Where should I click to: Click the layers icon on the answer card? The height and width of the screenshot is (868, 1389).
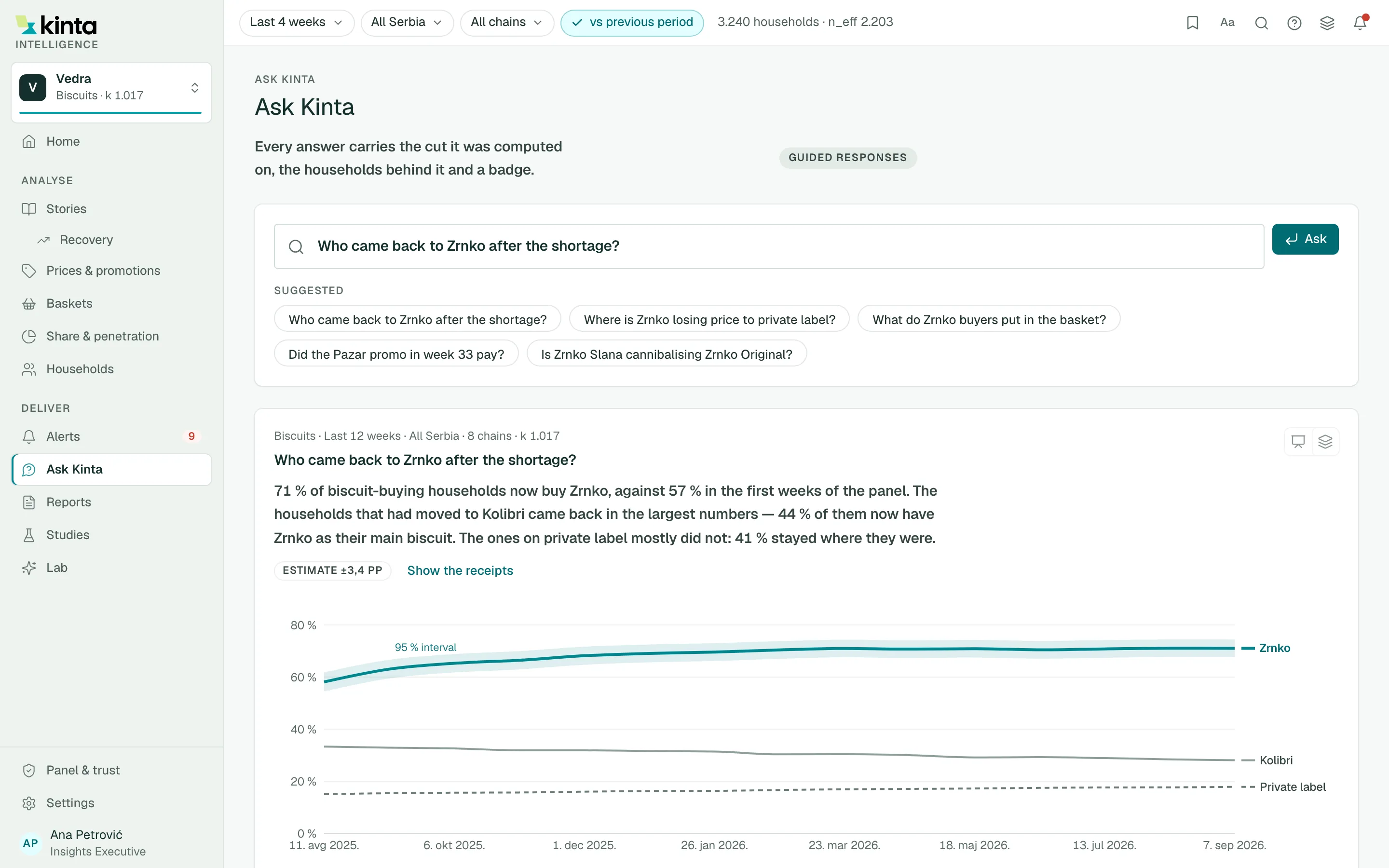click(1325, 441)
